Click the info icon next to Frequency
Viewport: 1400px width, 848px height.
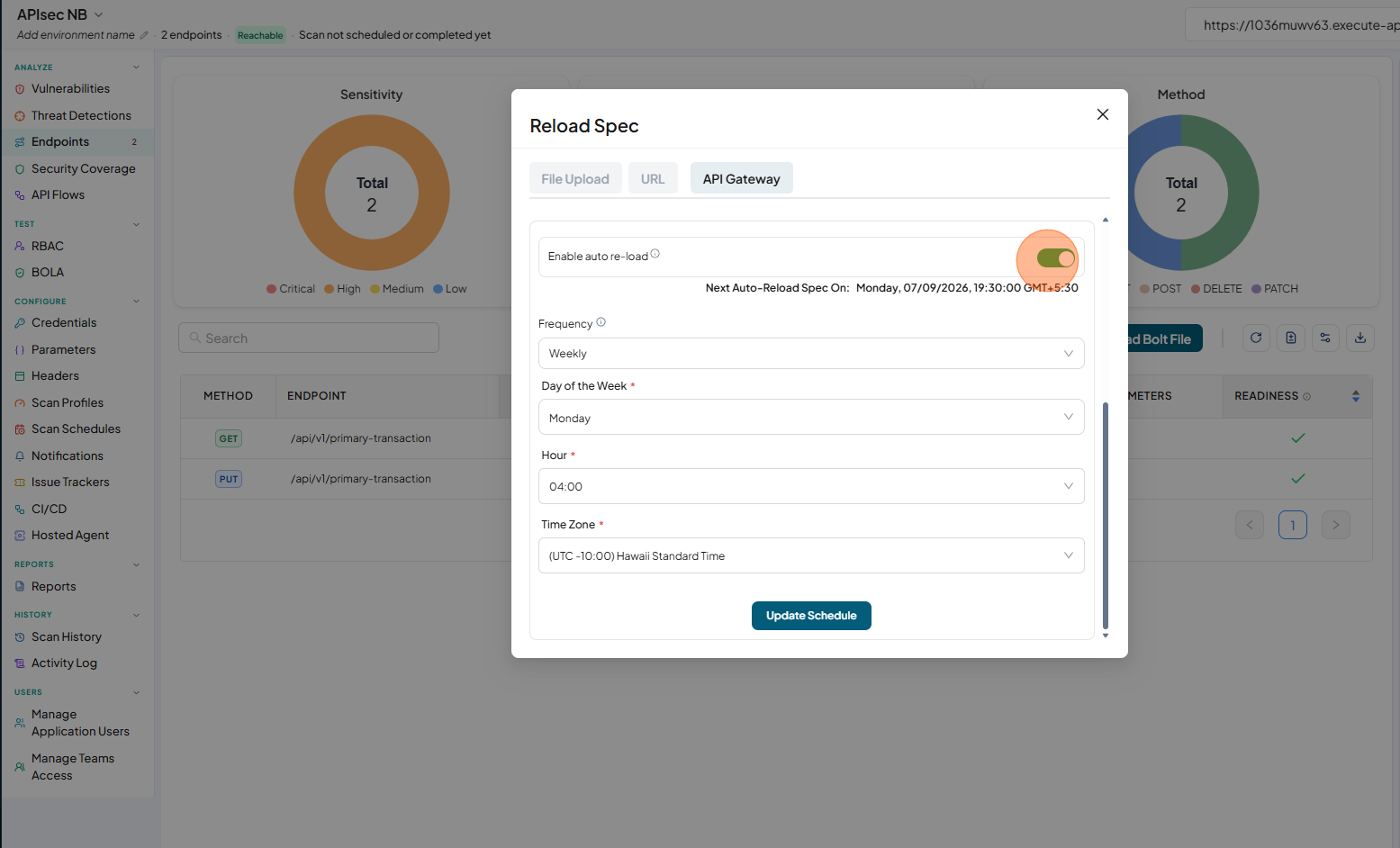click(x=601, y=322)
